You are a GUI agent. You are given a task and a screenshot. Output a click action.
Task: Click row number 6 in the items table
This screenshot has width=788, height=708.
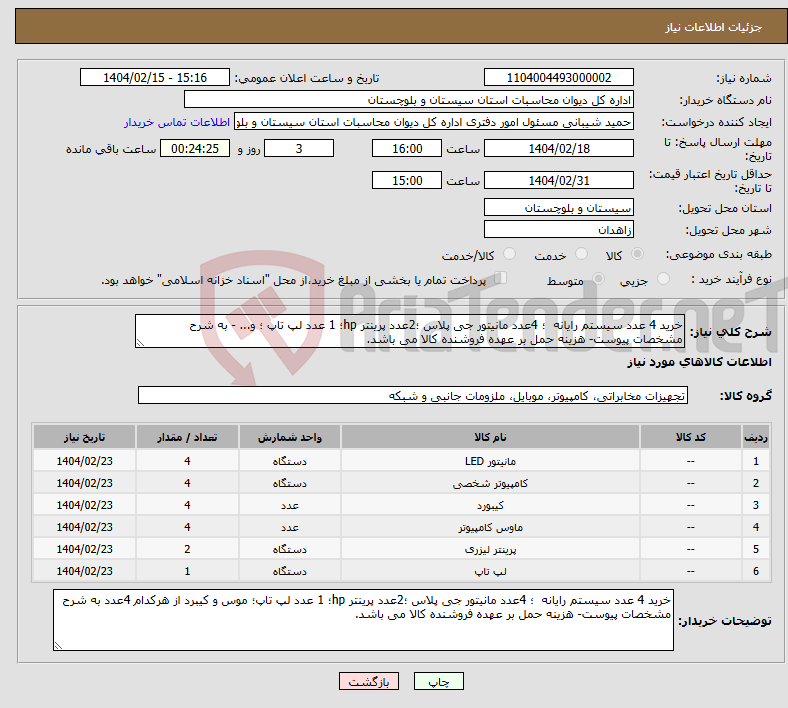(756, 571)
